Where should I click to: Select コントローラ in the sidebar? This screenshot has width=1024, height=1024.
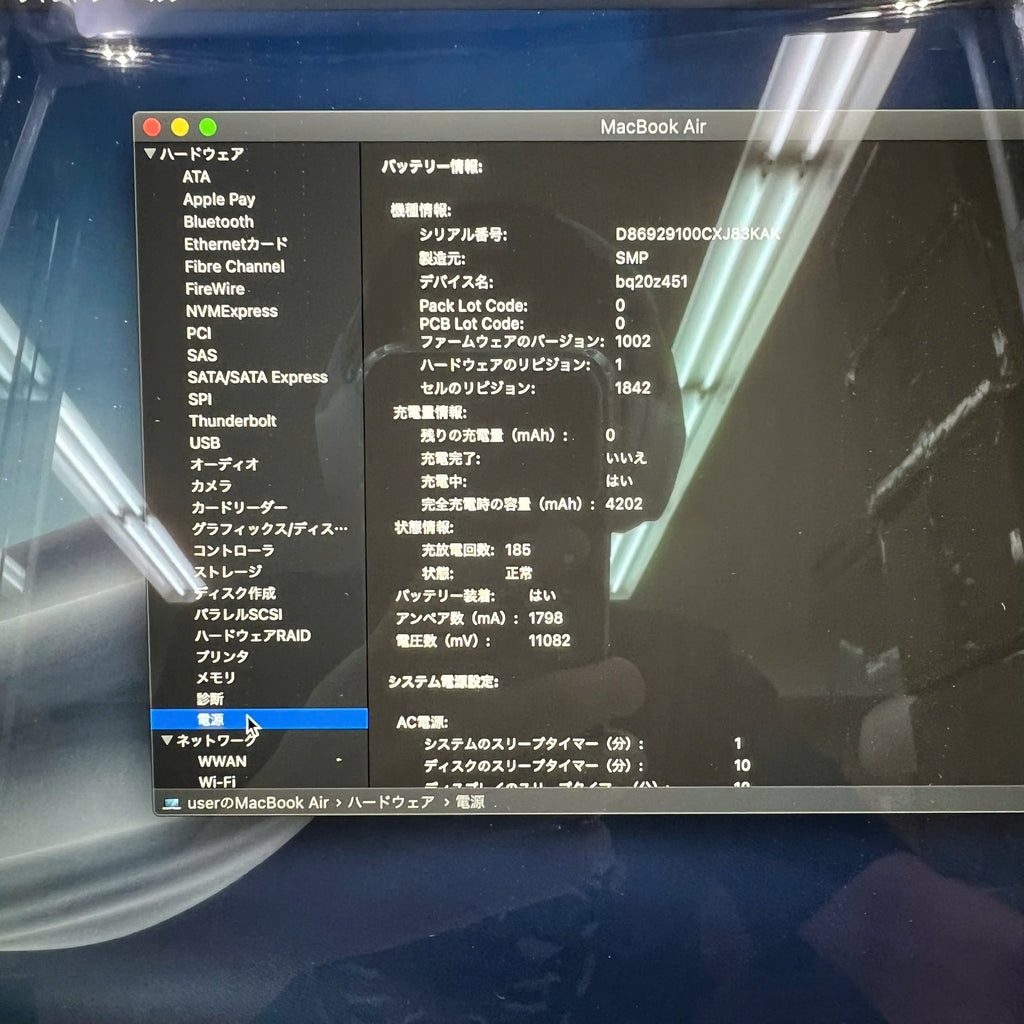(233, 551)
